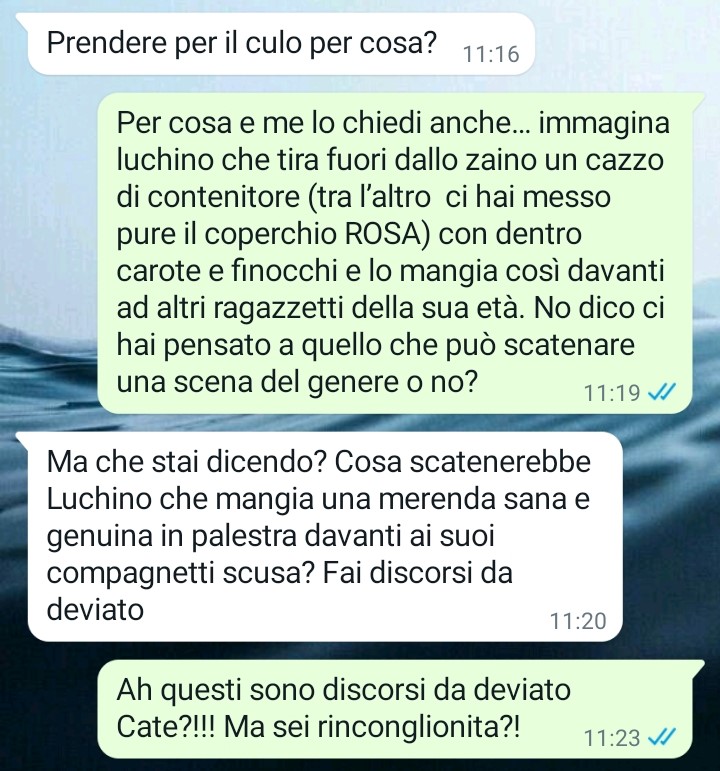720x771 pixels.
Task: Tap the 11:23 timestamp on the last message
Action: tap(612, 738)
